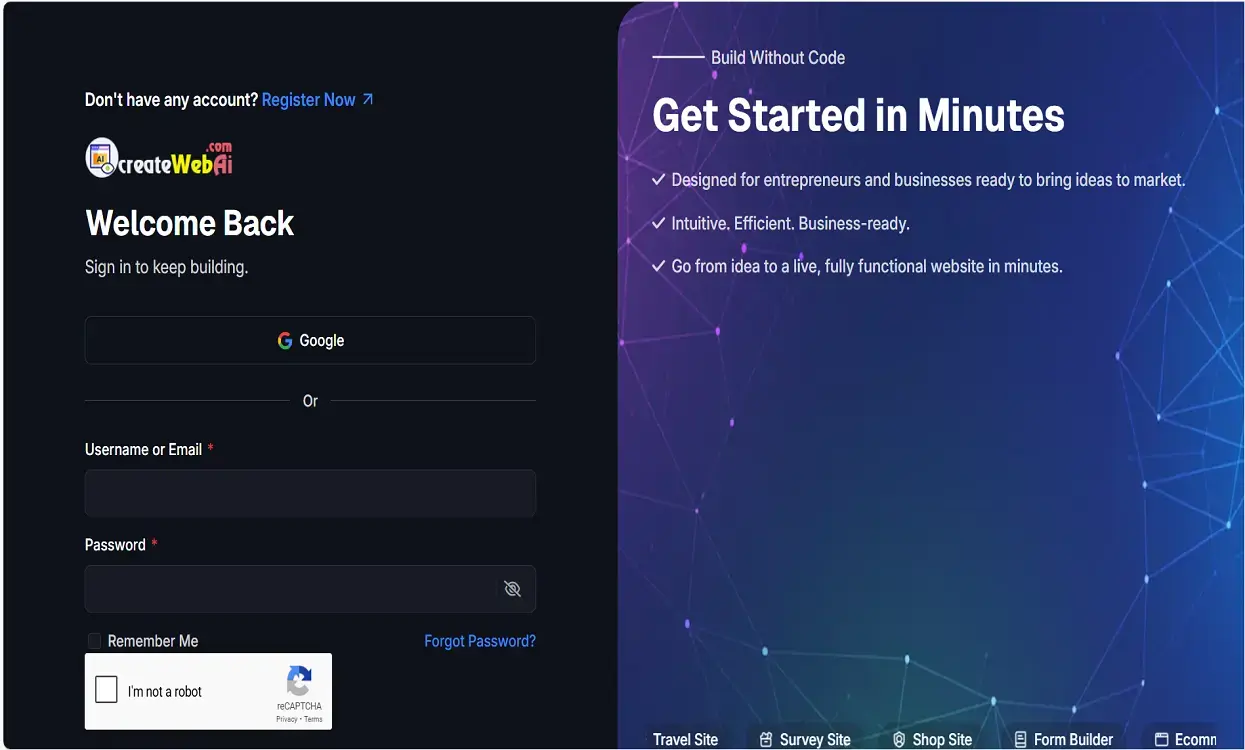Sign in with the Google button
Viewport: 1245px width, 750px height.
point(310,340)
